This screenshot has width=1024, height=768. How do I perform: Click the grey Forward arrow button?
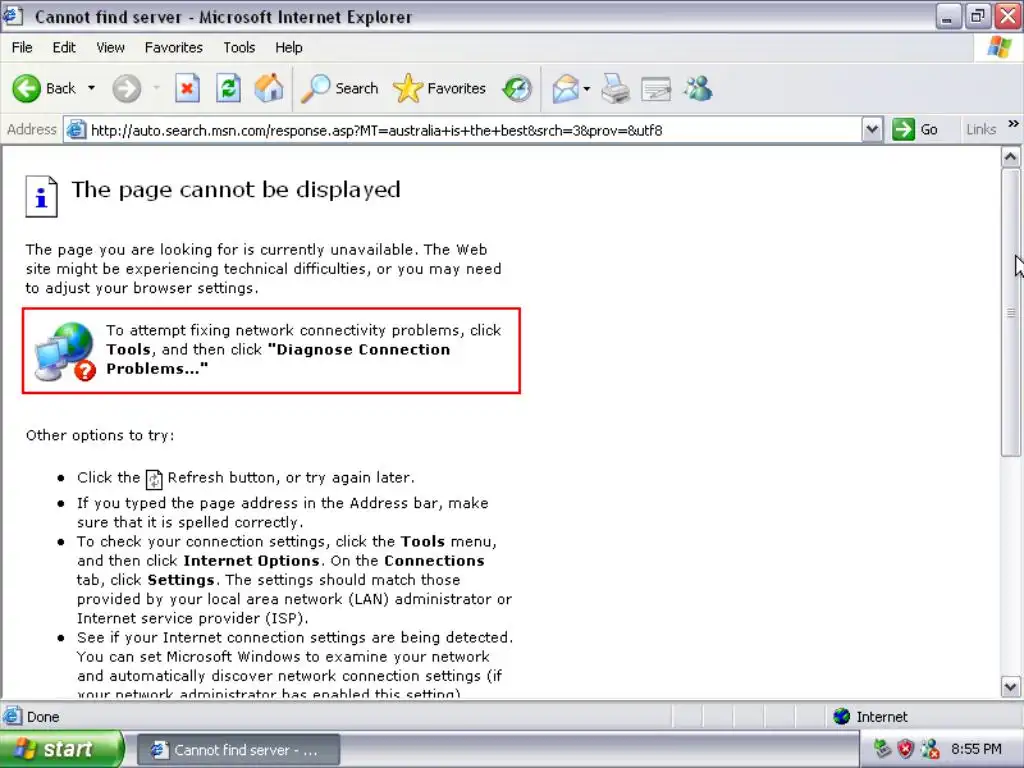coord(126,88)
